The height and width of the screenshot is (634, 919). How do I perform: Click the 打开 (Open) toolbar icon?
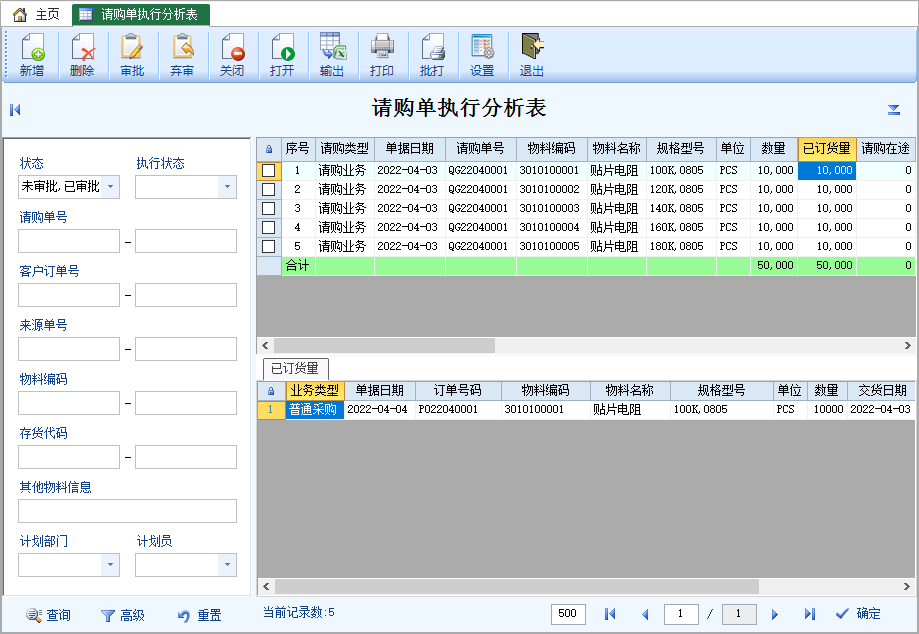tap(282, 55)
